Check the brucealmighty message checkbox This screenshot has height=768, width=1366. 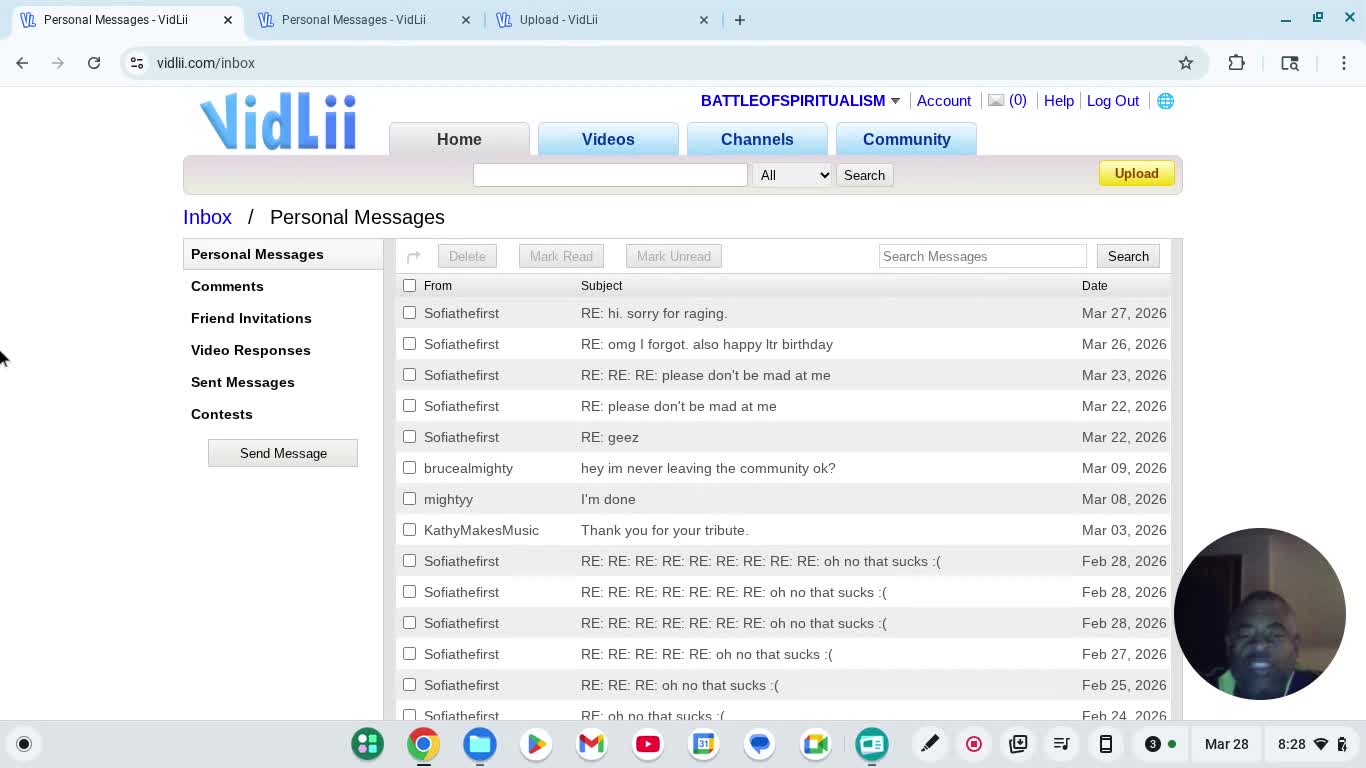coord(410,468)
